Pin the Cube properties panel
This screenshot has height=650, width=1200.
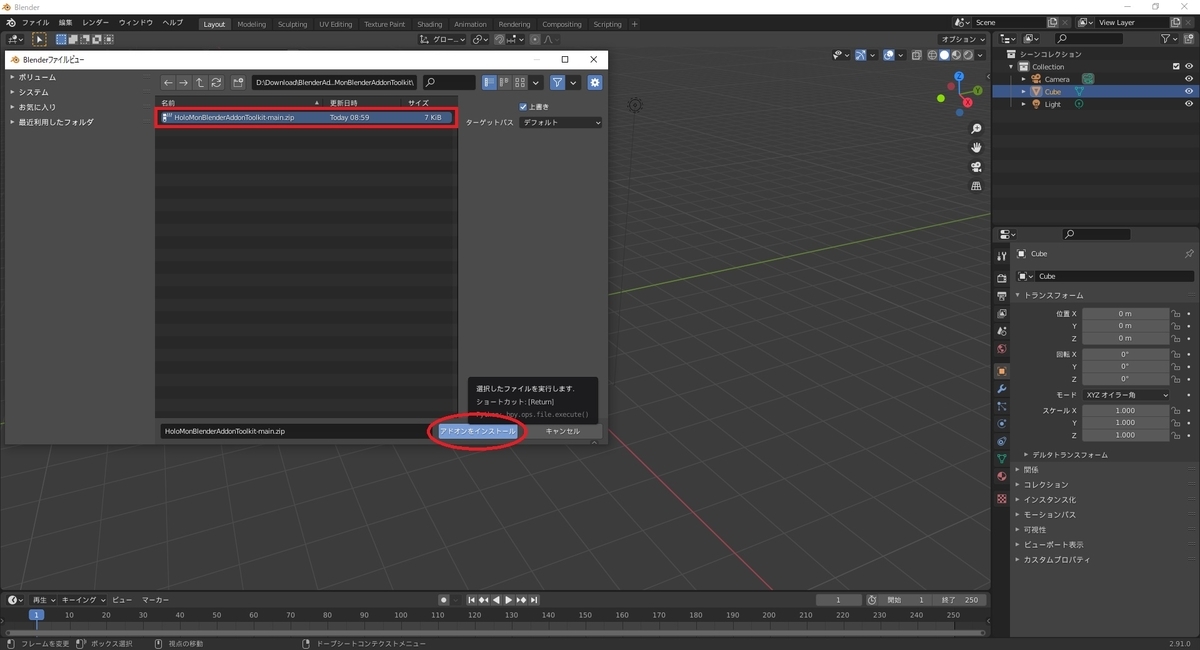click(1189, 254)
